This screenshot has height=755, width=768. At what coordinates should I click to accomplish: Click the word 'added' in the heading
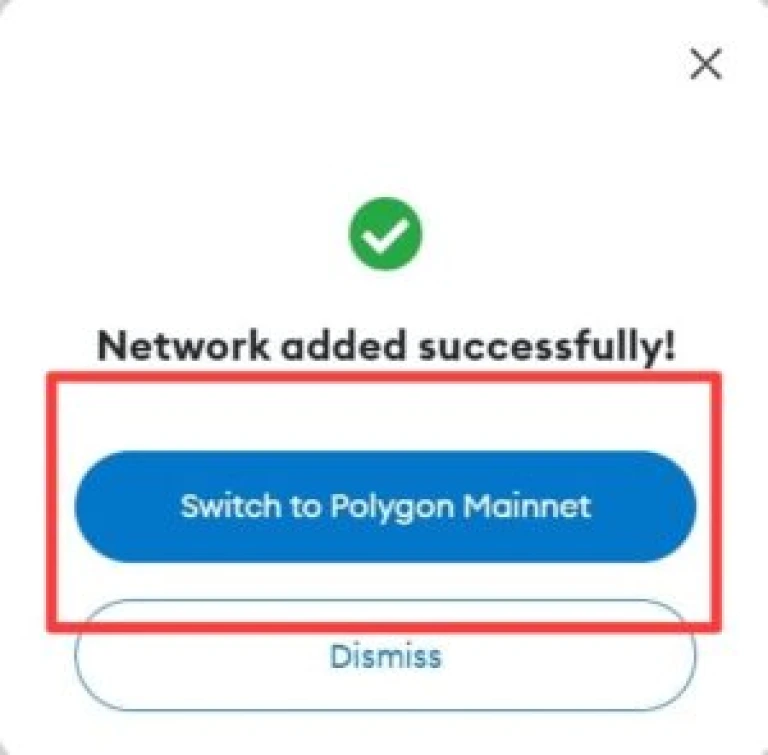(343, 345)
